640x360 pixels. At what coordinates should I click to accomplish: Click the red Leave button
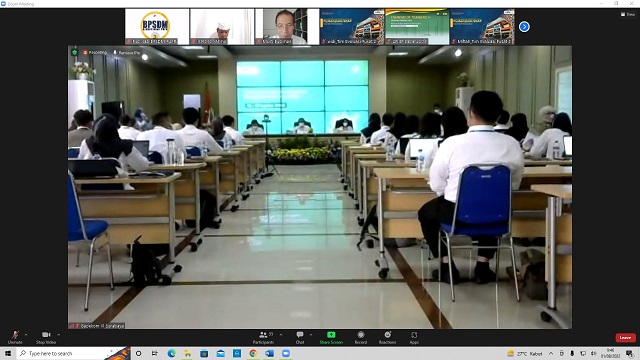625,338
